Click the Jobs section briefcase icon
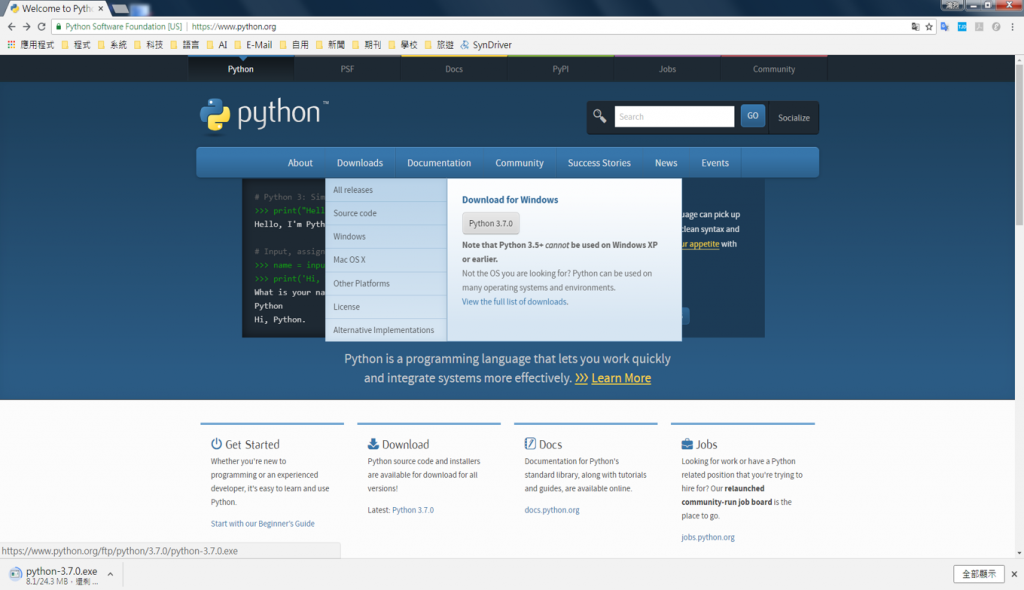Image resolution: width=1024 pixels, height=590 pixels. (687, 444)
